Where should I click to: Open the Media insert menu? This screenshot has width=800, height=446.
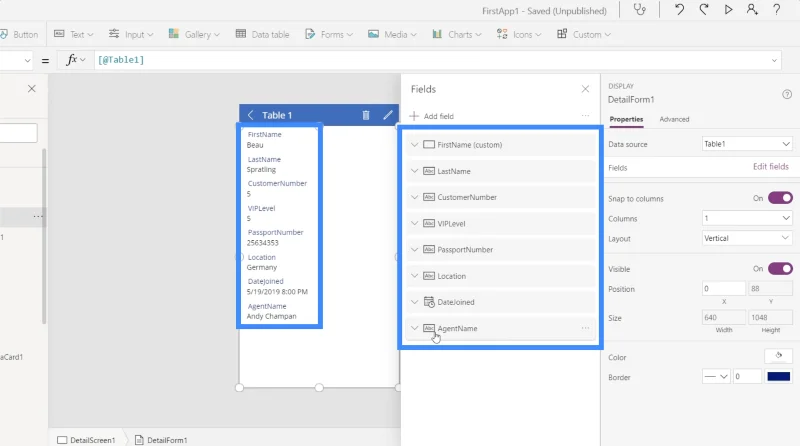coord(392,34)
